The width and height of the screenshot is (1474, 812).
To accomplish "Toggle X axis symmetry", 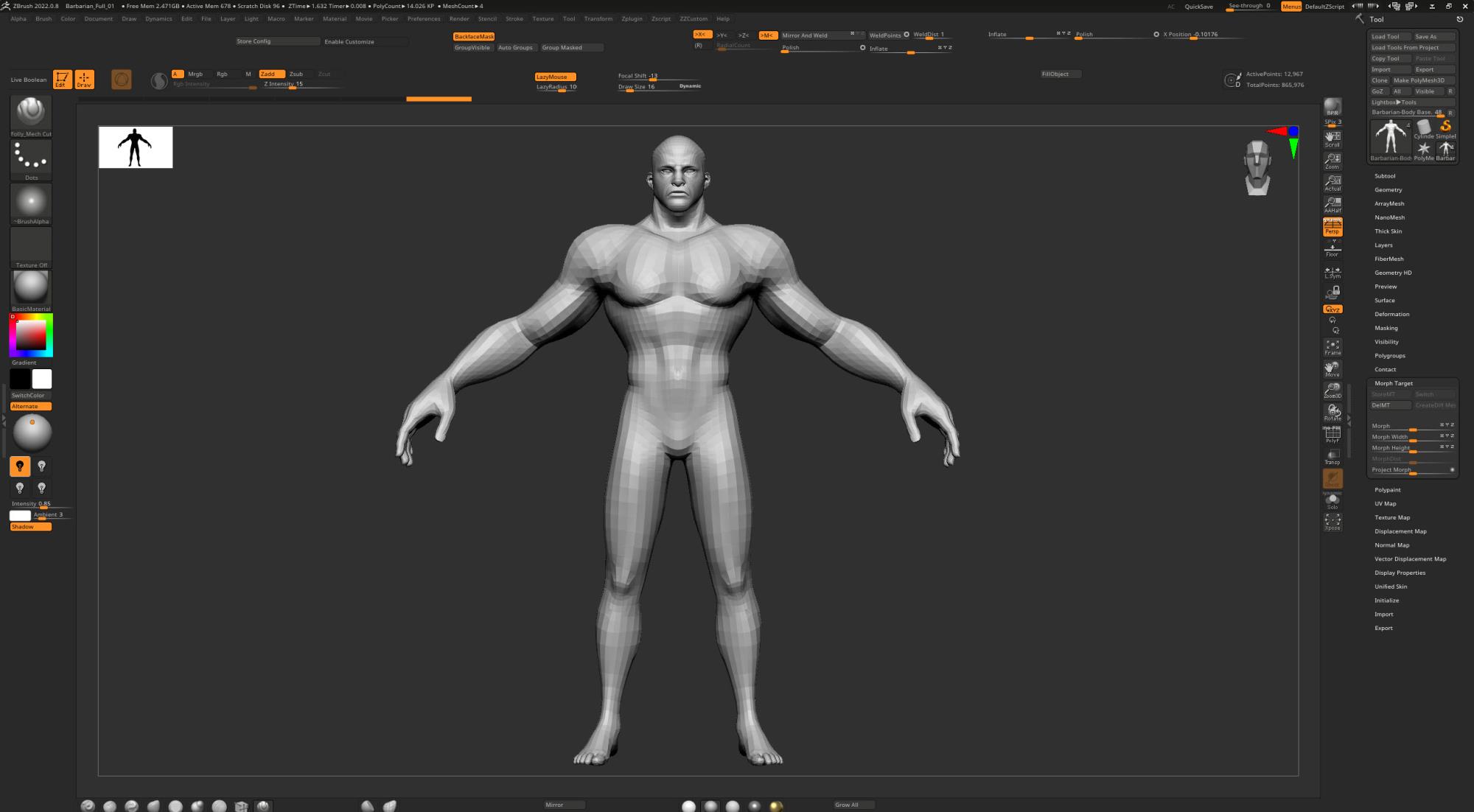I will (702, 35).
